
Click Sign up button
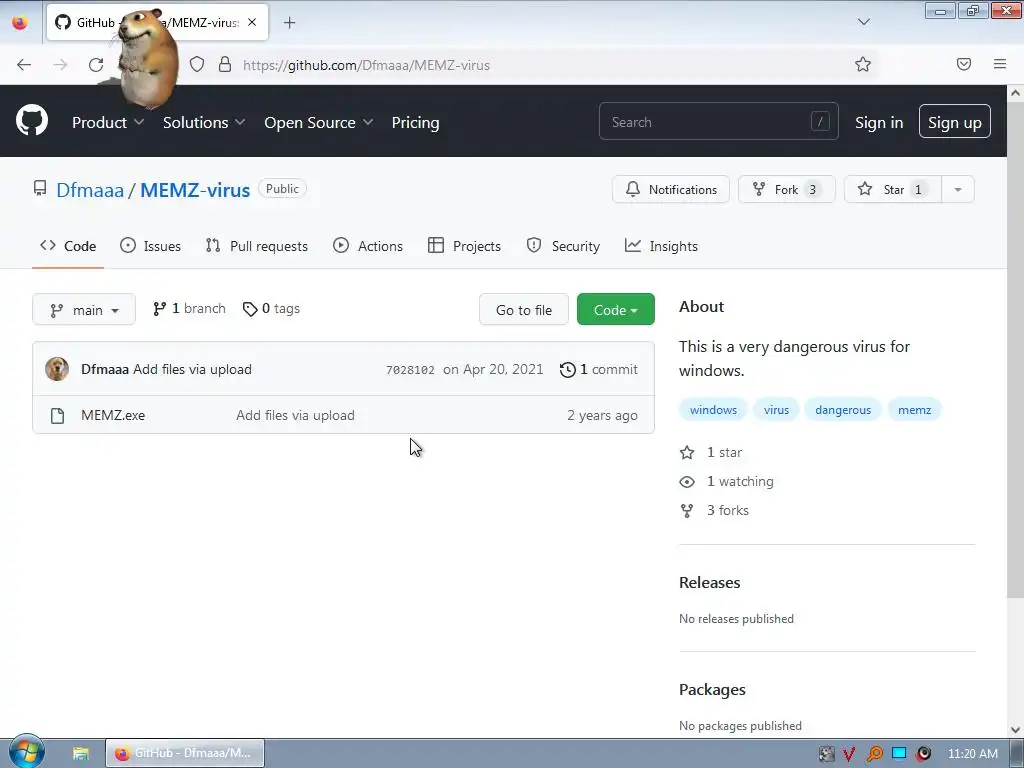(x=955, y=121)
